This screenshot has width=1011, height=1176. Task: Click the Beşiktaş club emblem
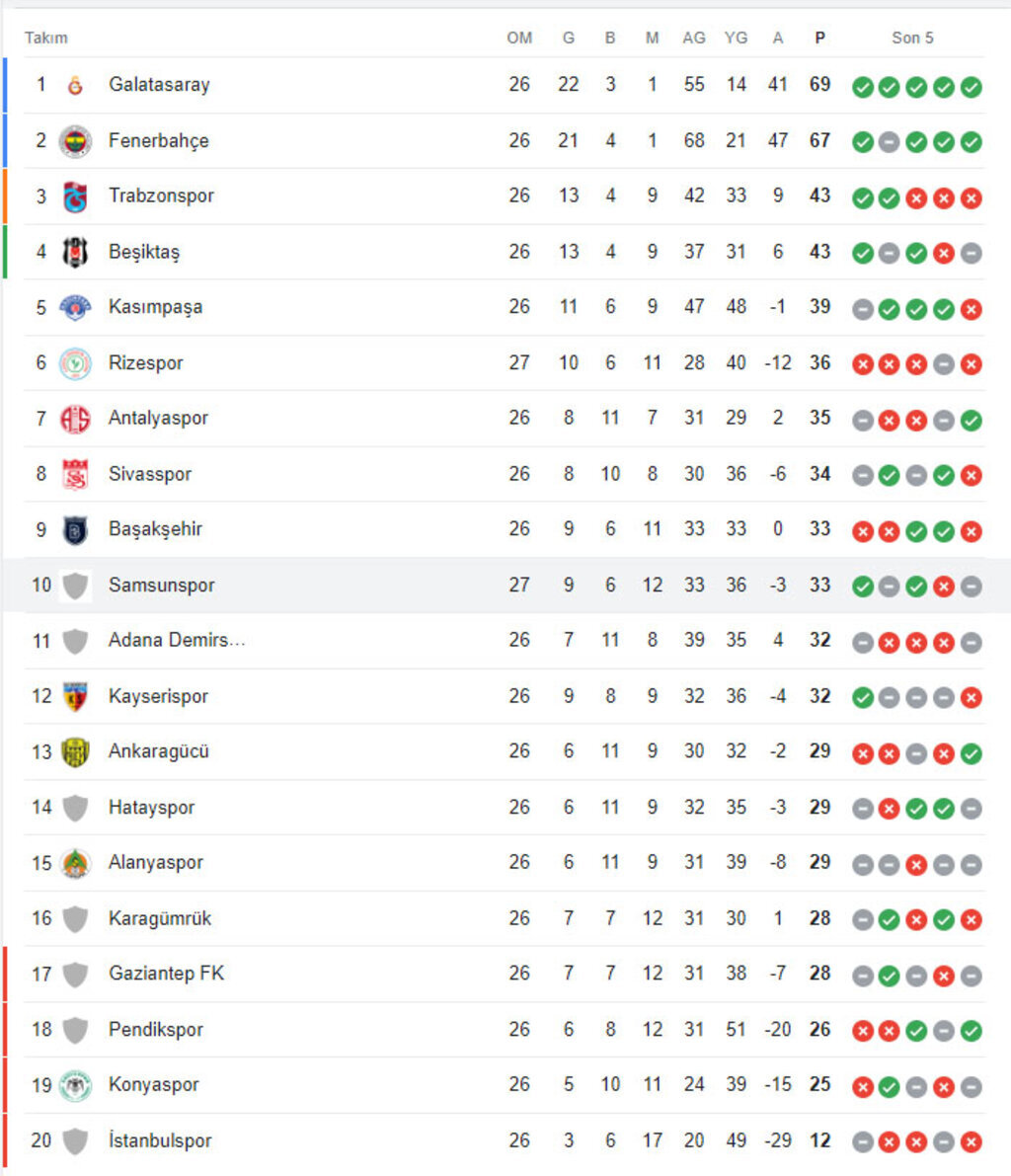(x=75, y=252)
